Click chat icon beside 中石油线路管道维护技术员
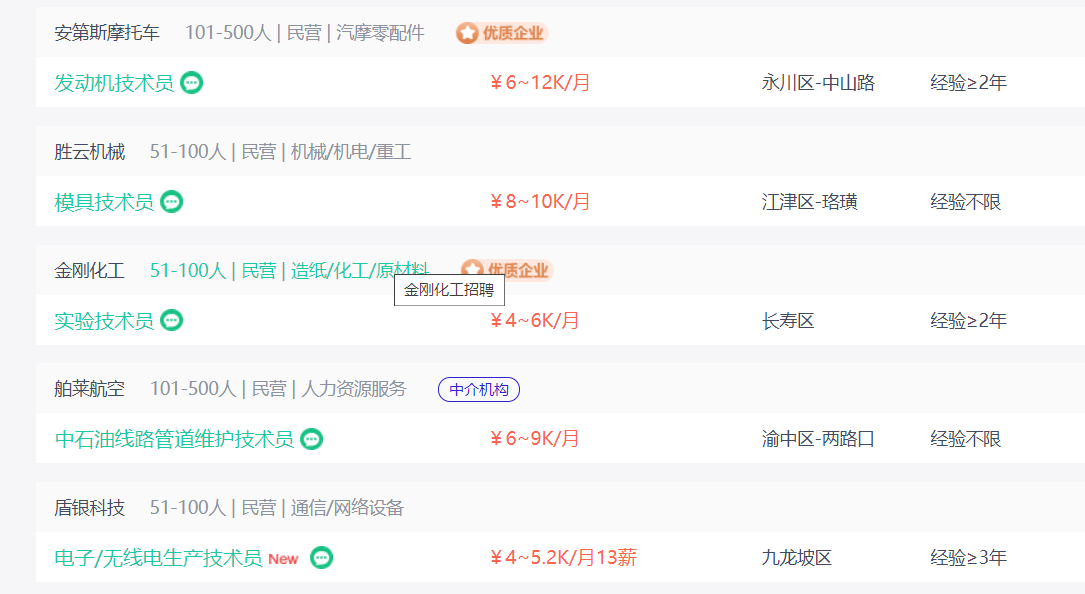This screenshot has height=594, width=1085. coord(312,439)
